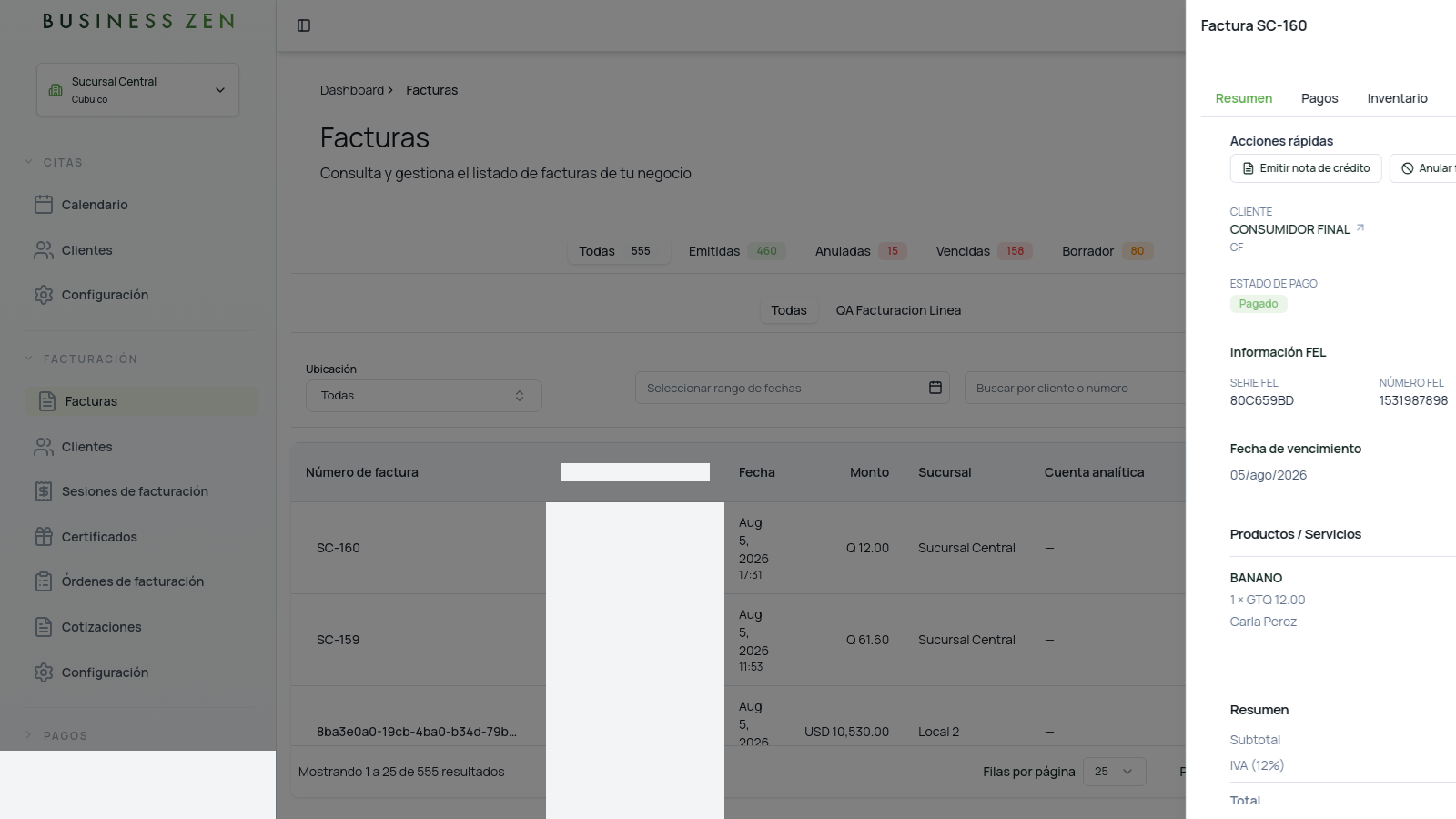Screen dimensions: 1456x819
Task: Sort by the Monto column header
Action: pyautogui.click(x=869, y=472)
